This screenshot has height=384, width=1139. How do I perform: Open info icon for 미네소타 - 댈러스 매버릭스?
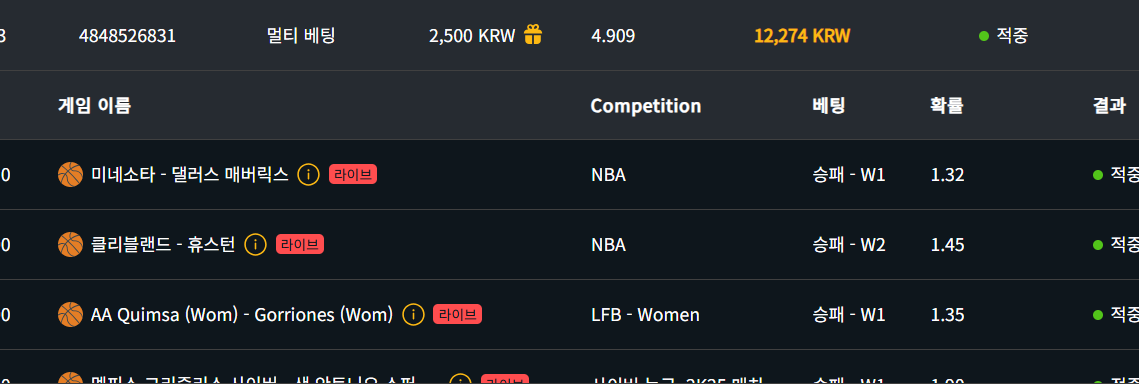point(309,175)
